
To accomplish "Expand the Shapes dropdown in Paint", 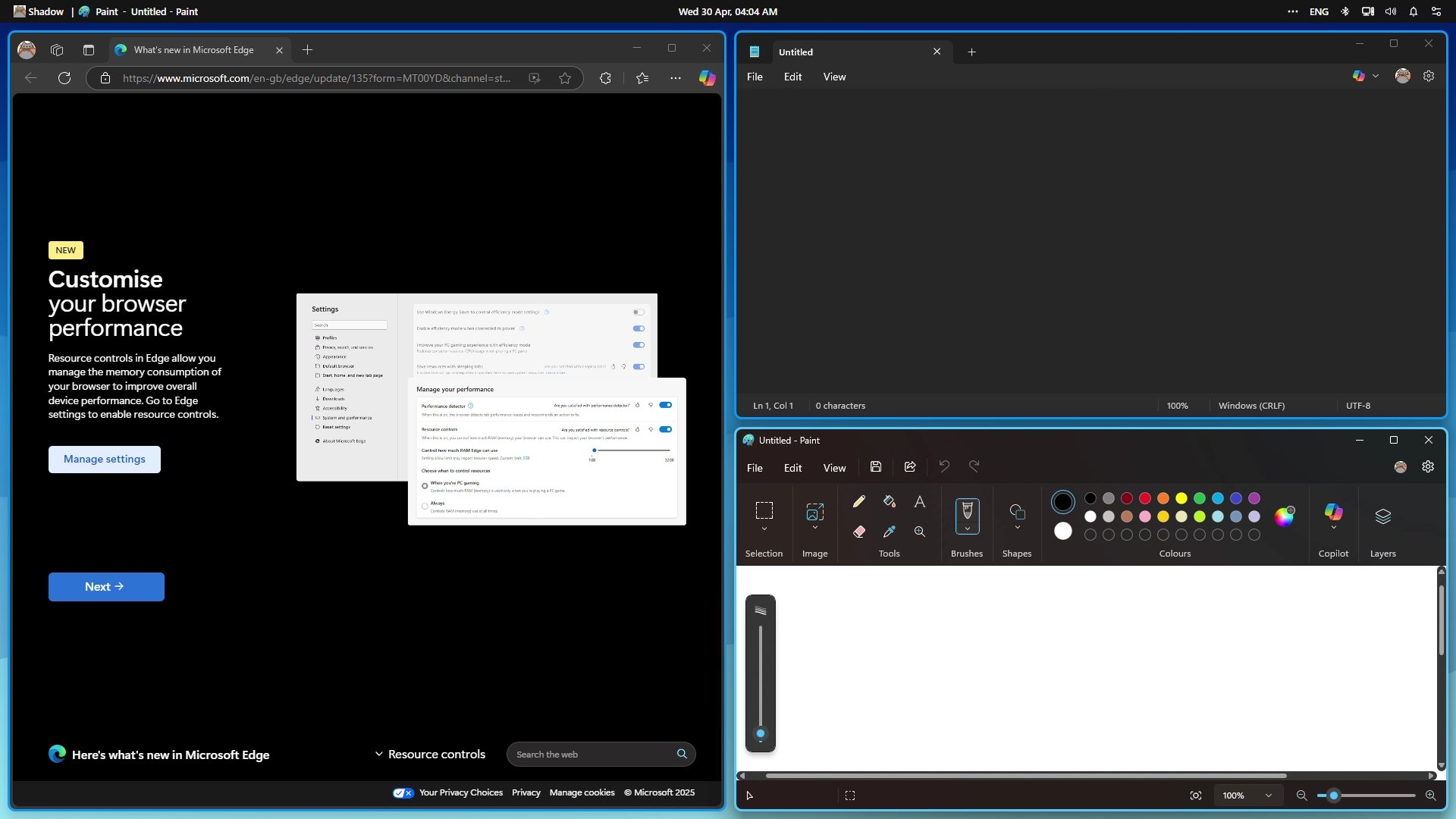I will coord(1018,528).
